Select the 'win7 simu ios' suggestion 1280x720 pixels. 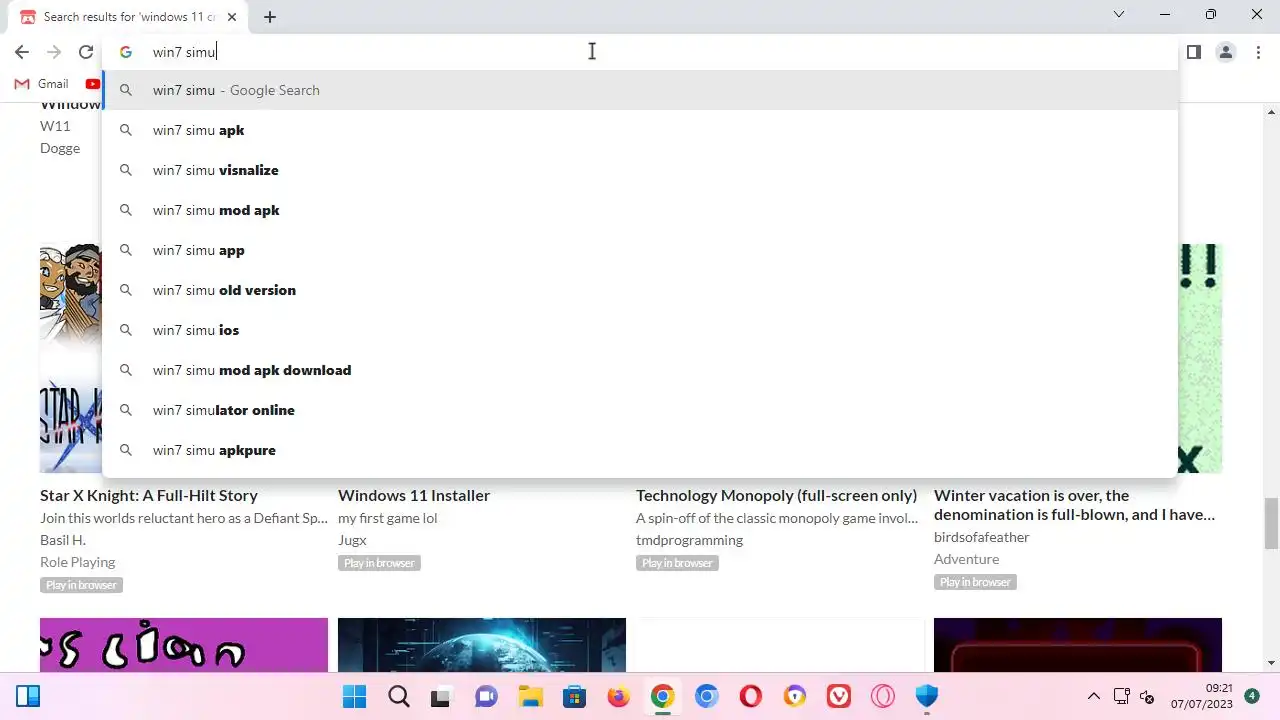pos(640,330)
